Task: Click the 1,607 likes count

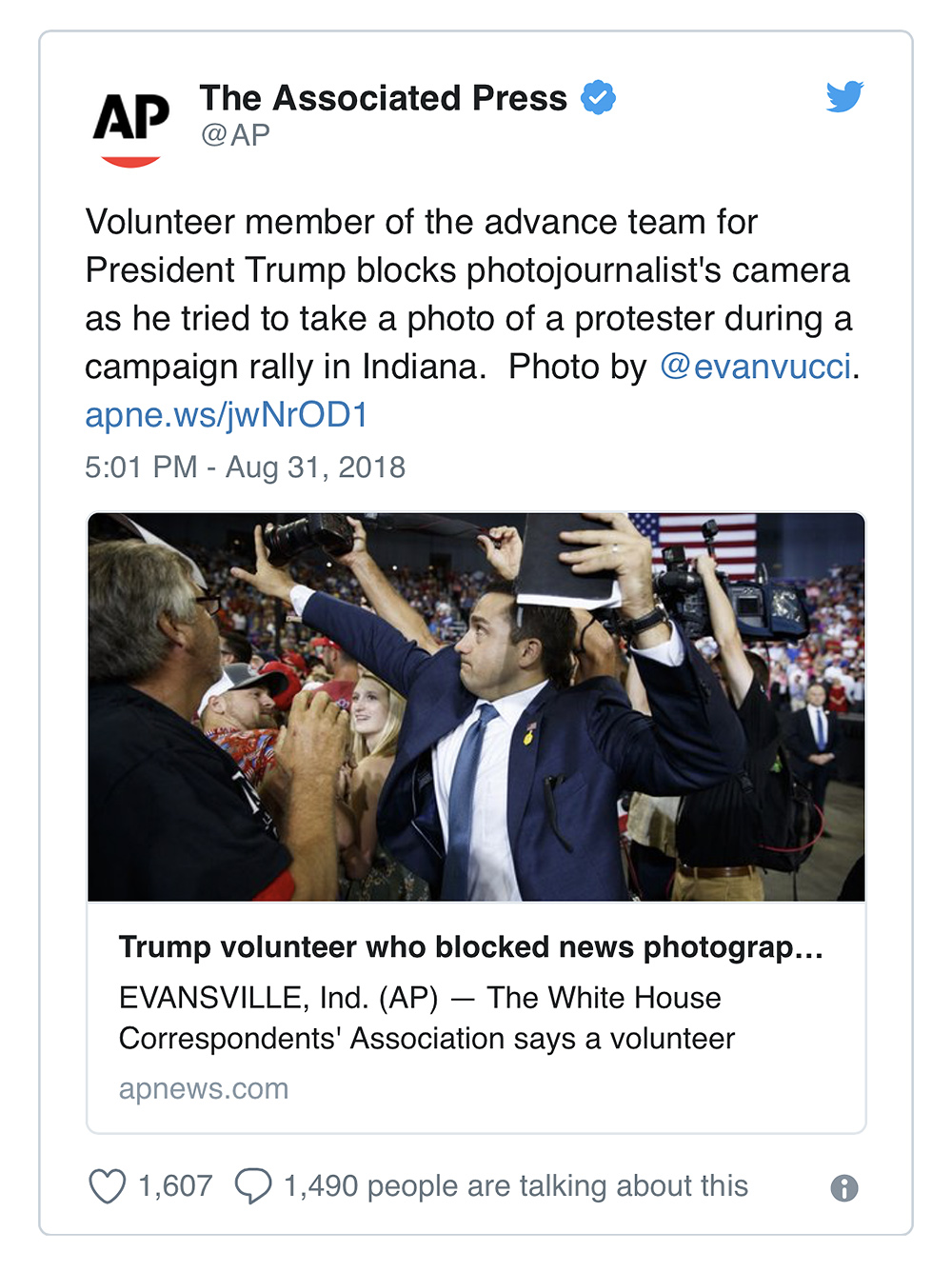Action: pyautogui.click(x=175, y=1186)
